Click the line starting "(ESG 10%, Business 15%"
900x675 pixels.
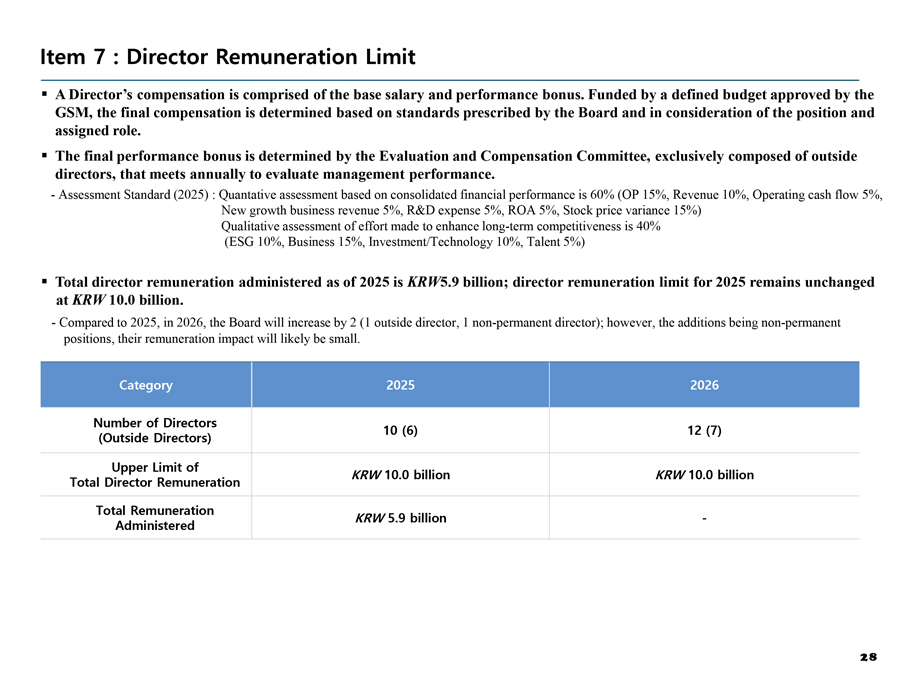(x=403, y=242)
